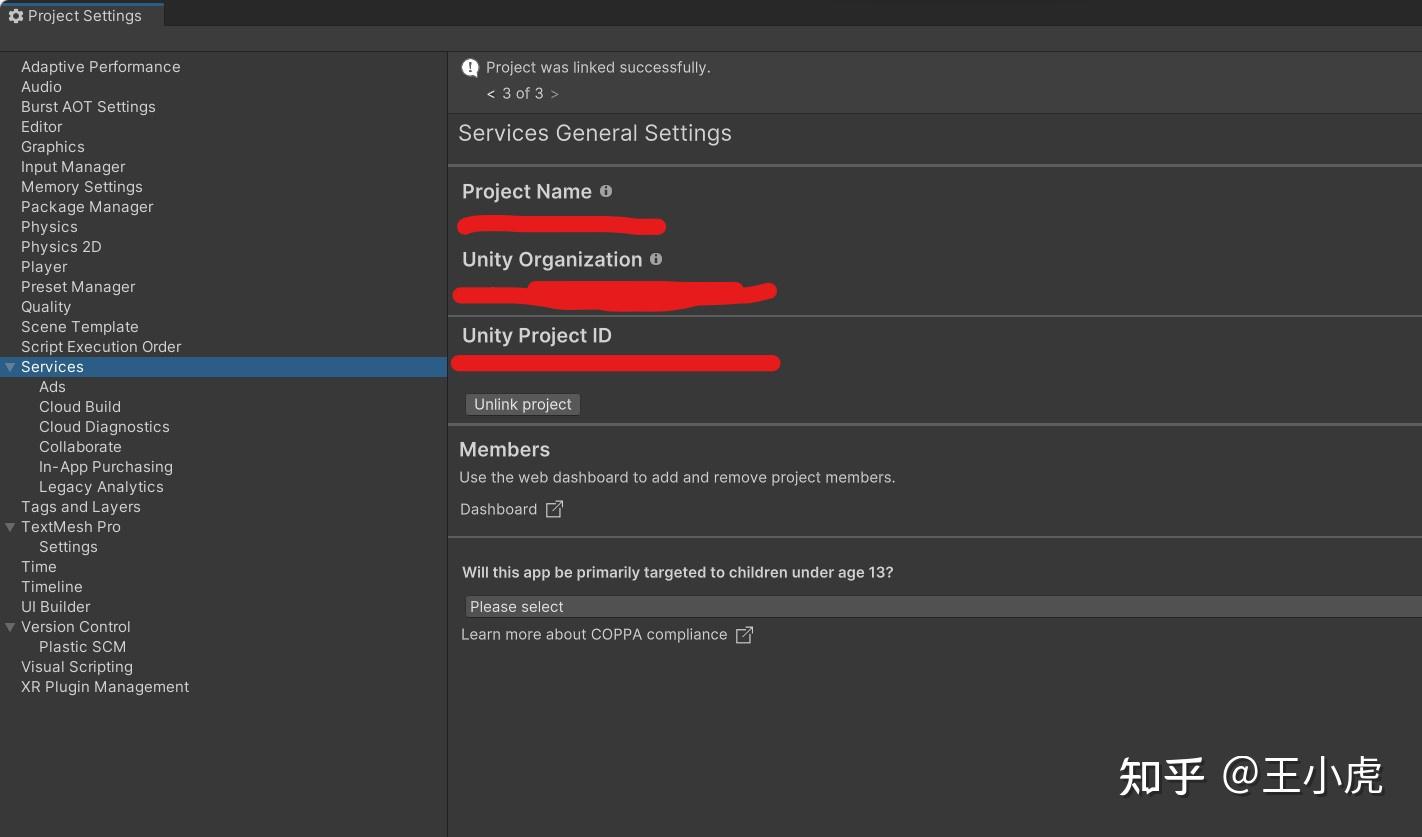The height and width of the screenshot is (837, 1422).
Task: Select Cloud Build under Services
Action: pos(80,407)
